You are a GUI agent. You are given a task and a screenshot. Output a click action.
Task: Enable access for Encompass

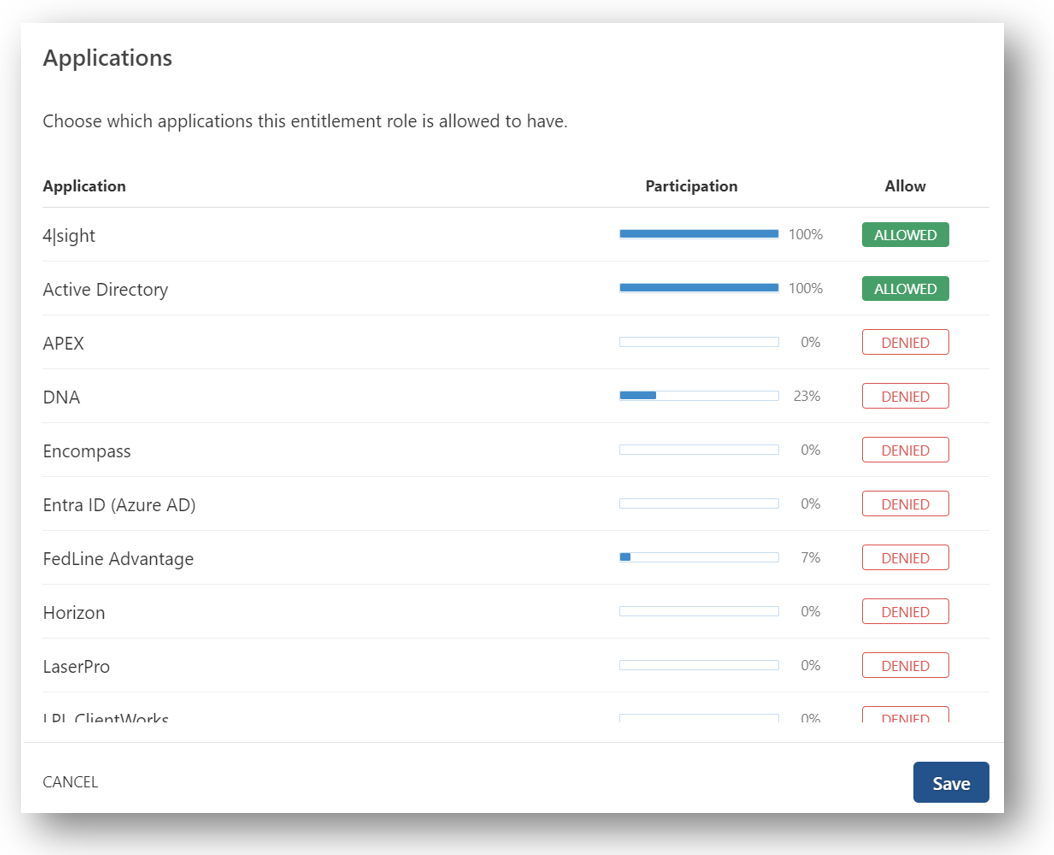tap(905, 451)
